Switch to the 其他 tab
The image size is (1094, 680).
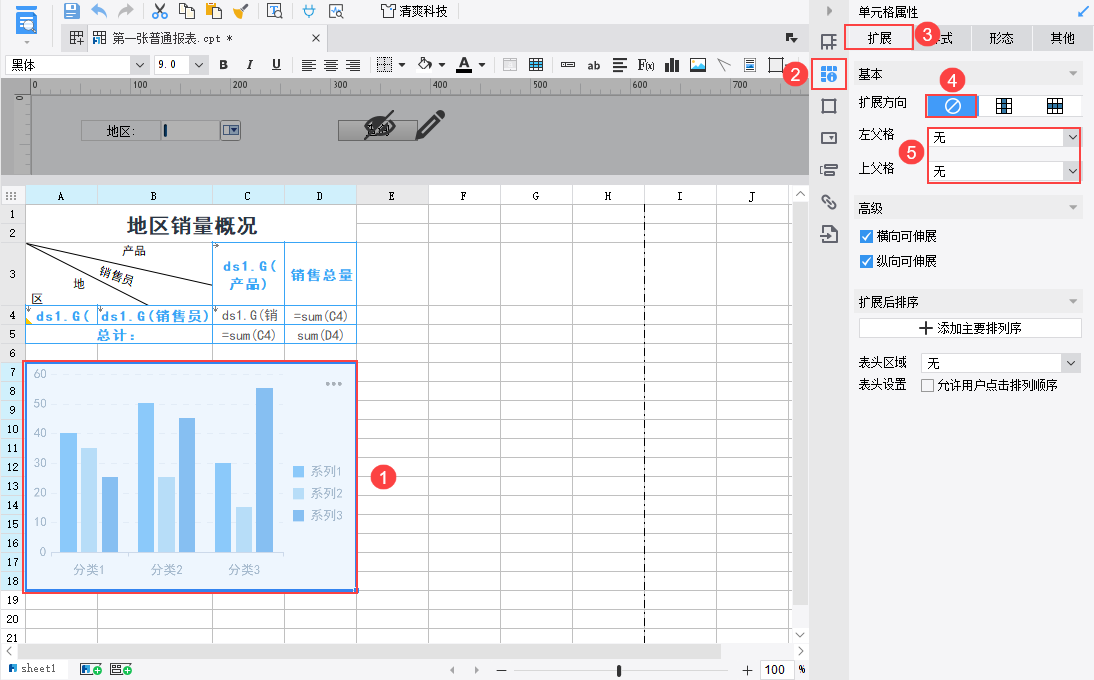(x=1063, y=38)
